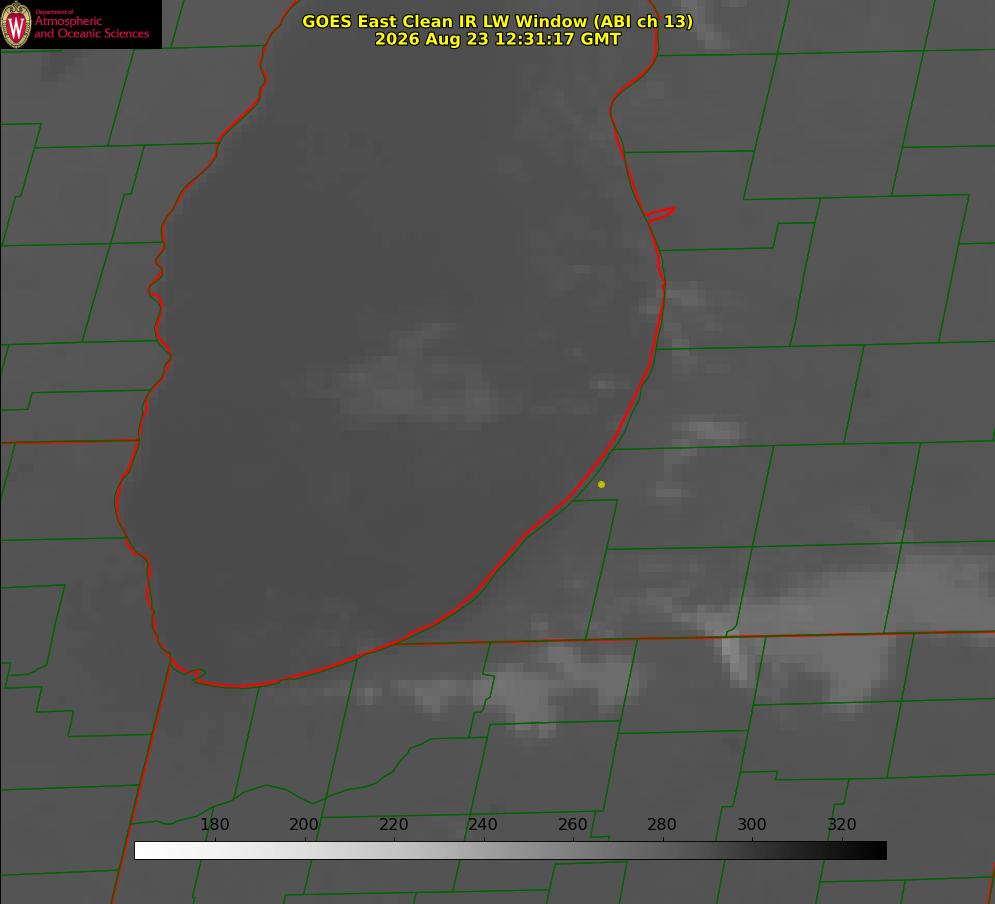
Task: Click the 280 label on the colorbar
Action: (x=662, y=824)
